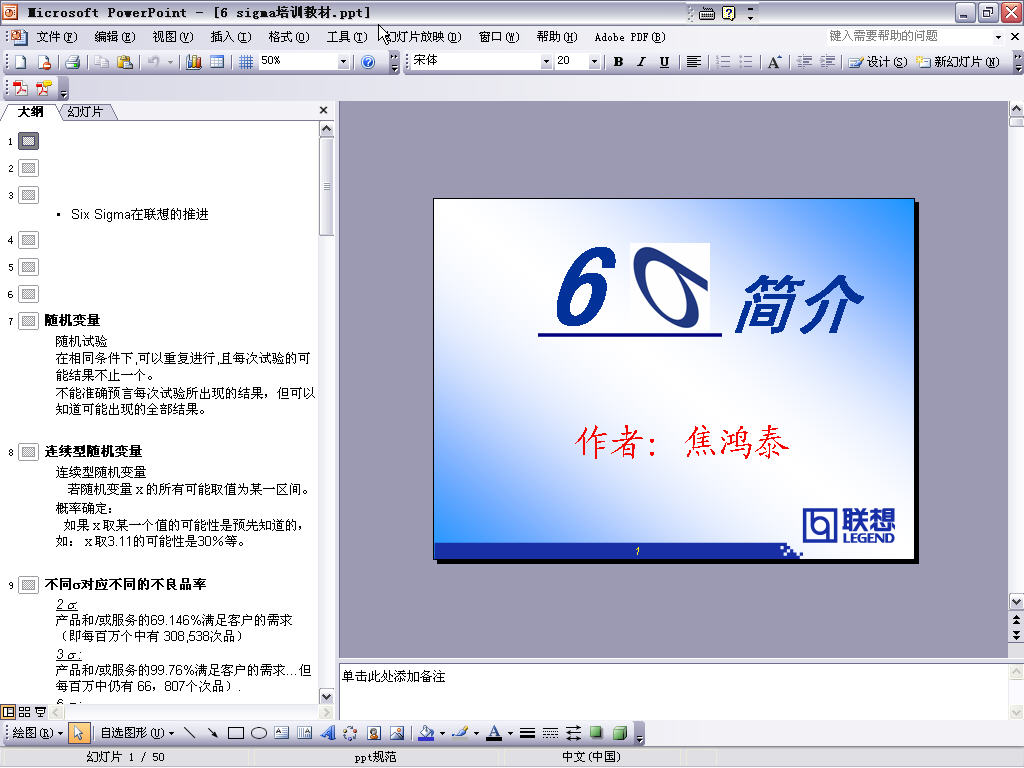Insert a table using table icon

point(217,62)
